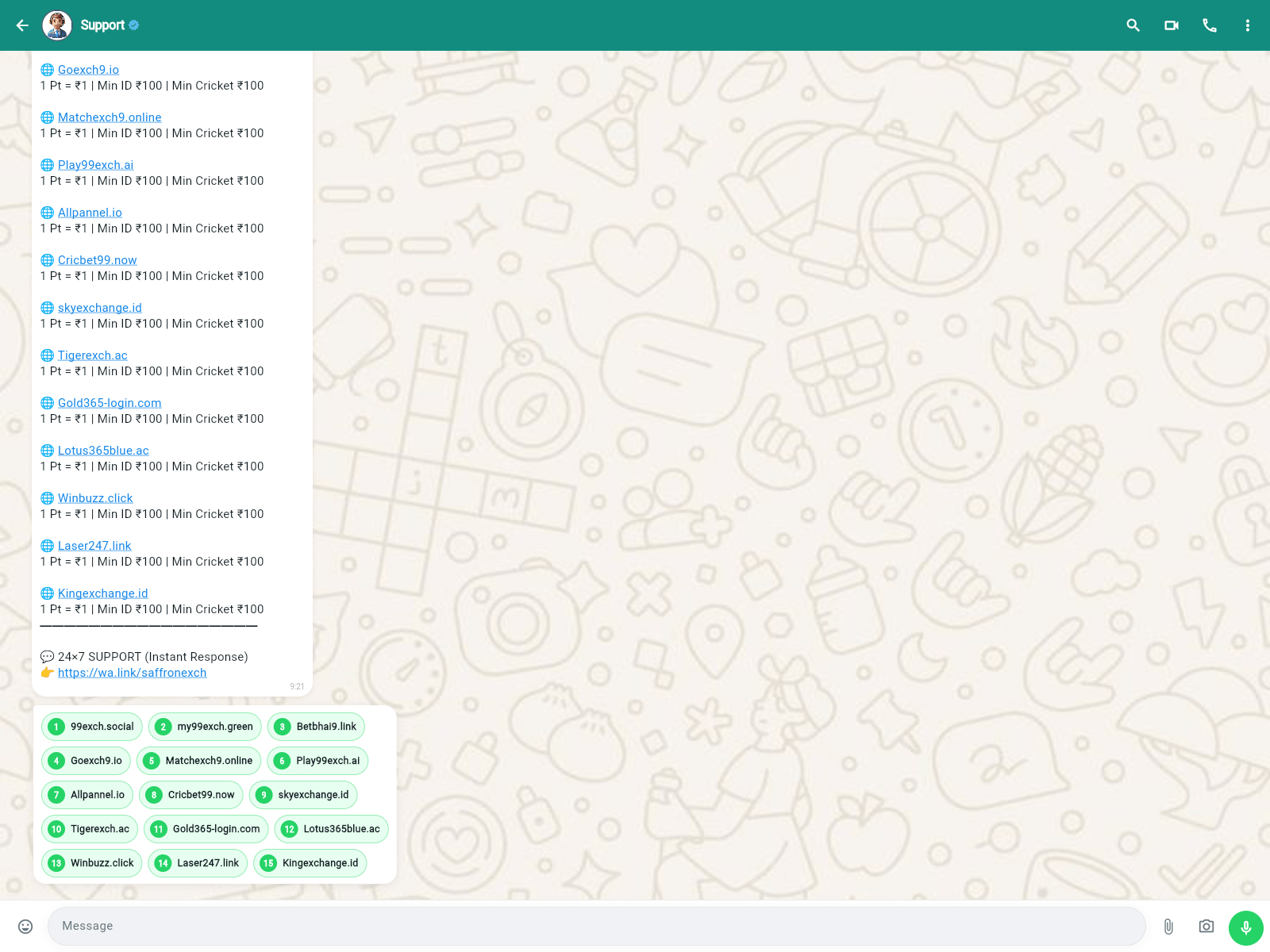
Task: Record a voice message with microphone
Action: 1246,927
